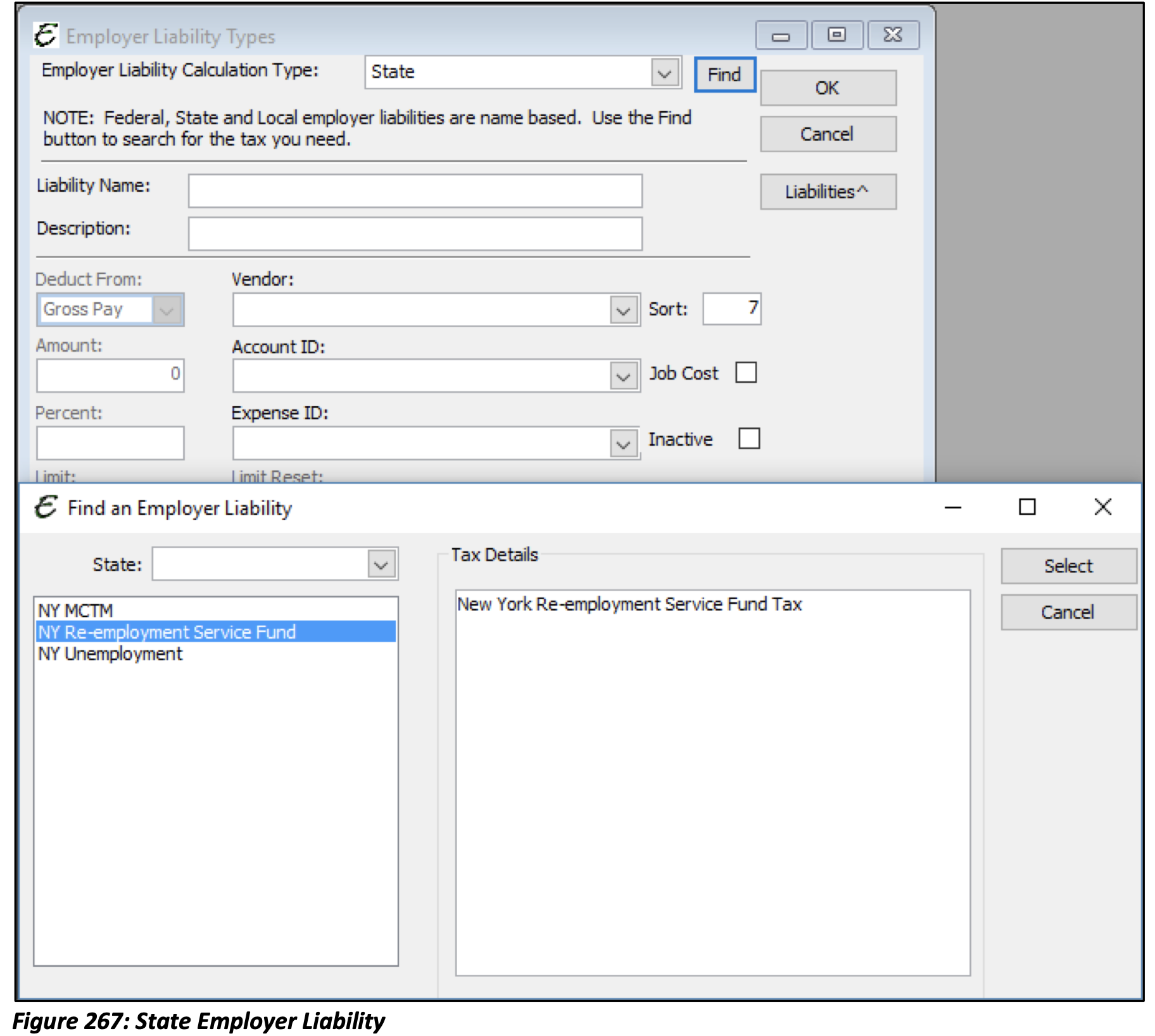Open the Expense ID dropdown
This screenshot has width=1155, height=1036.
622,441
